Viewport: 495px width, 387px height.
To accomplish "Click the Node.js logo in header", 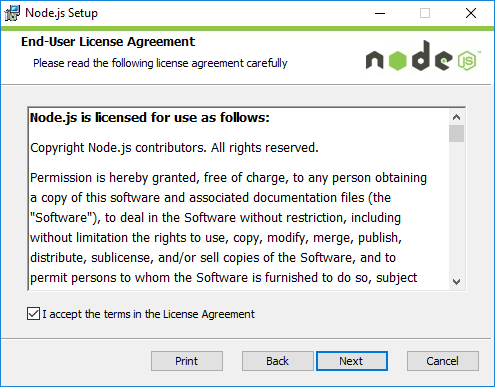I will click(x=423, y=56).
